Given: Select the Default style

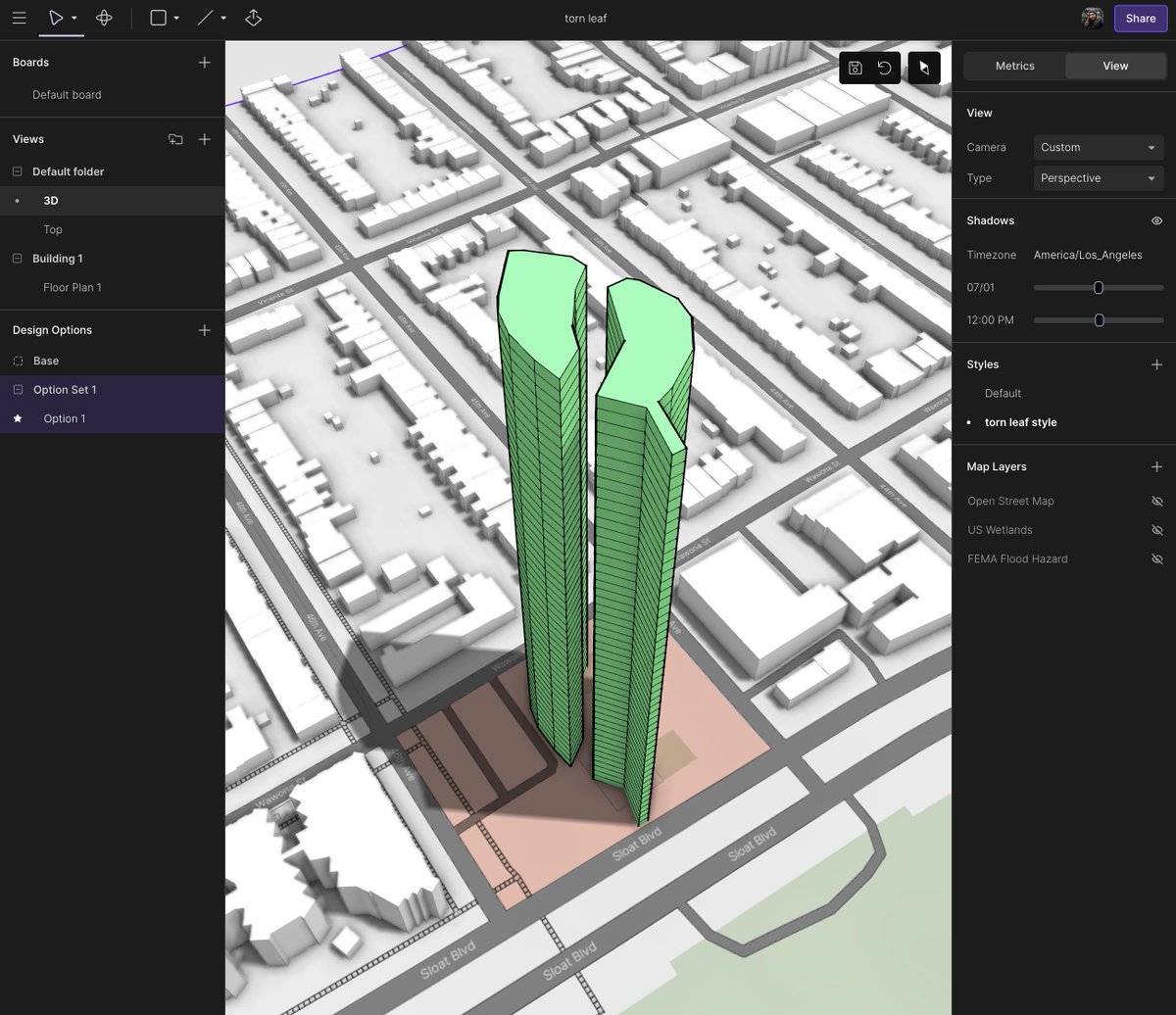Looking at the screenshot, I should click(x=1003, y=393).
